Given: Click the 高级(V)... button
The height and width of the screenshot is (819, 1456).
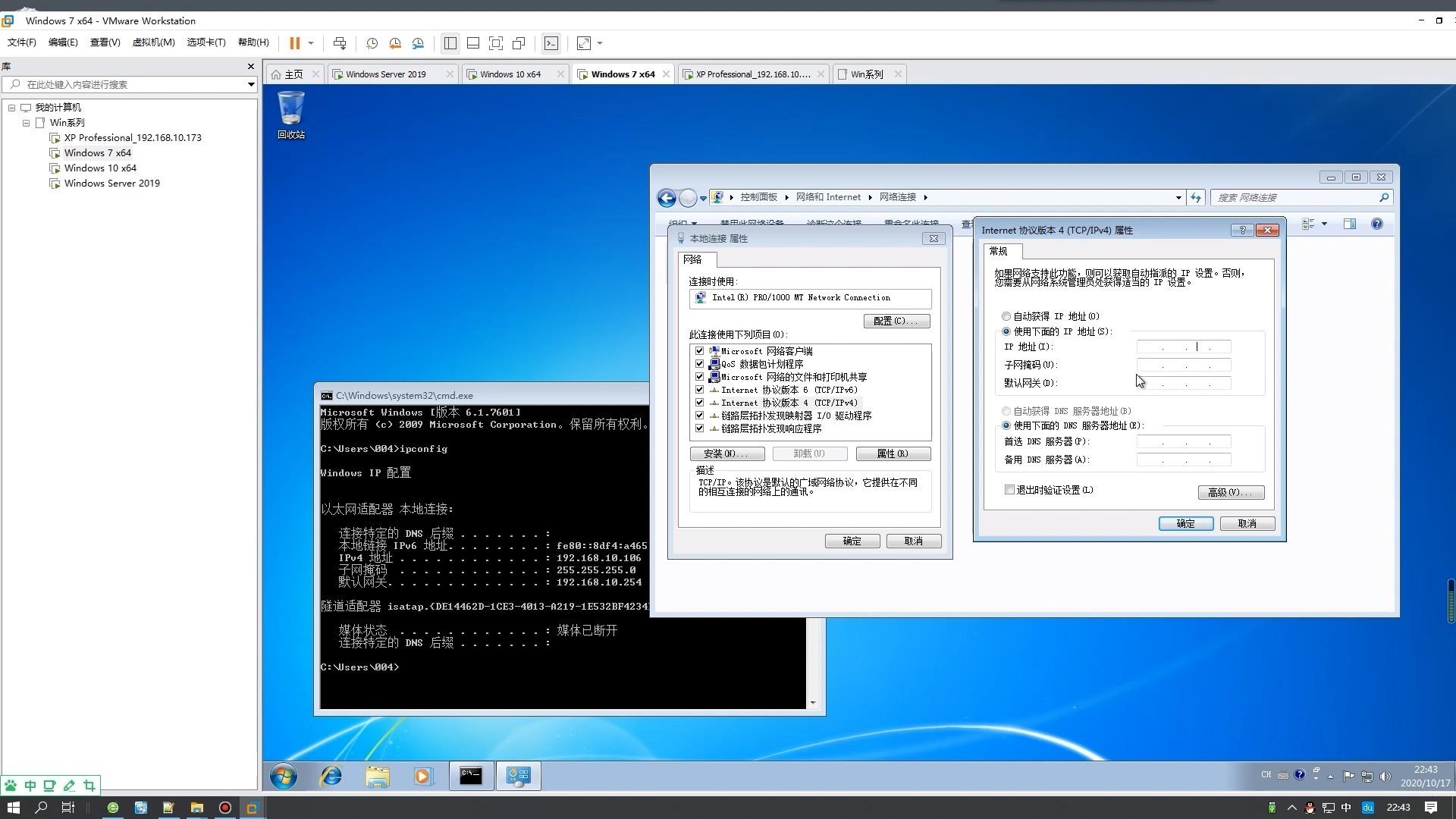Looking at the screenshot, I should (1231, 493).
